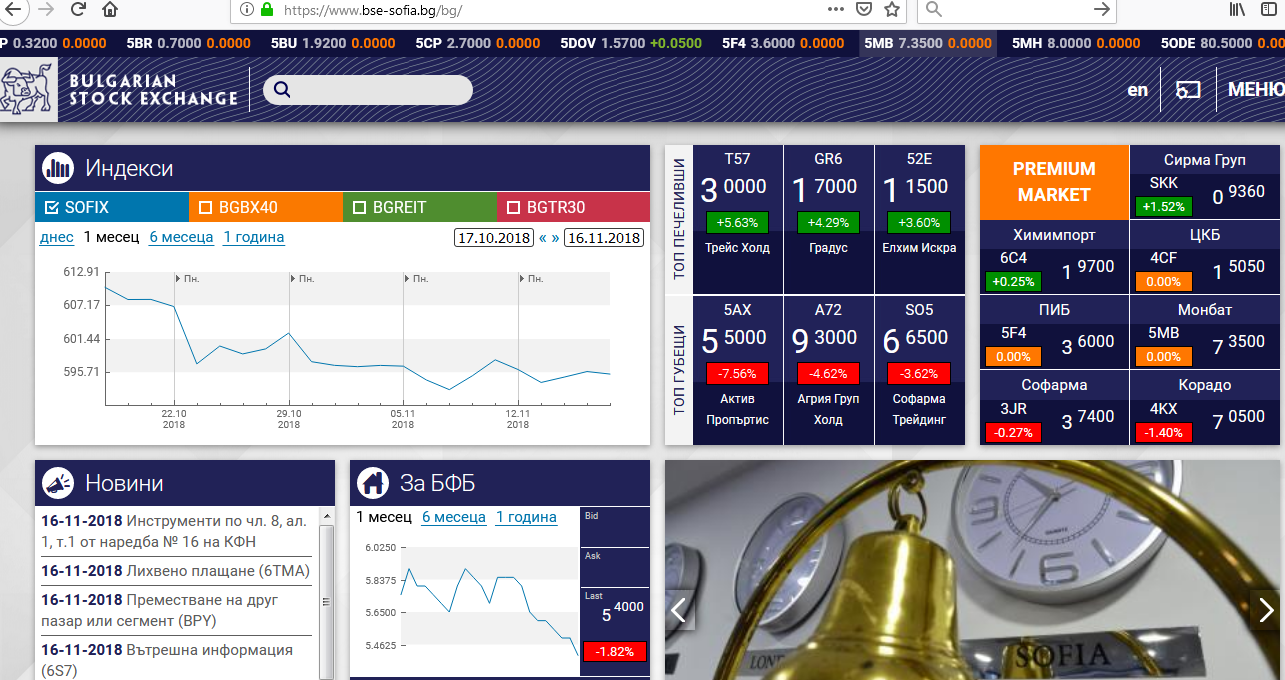The image size is (1285, 680).
Task: Open top loser SO5 Софарма Трейдинг tile
Action: [x=920, y=370]
